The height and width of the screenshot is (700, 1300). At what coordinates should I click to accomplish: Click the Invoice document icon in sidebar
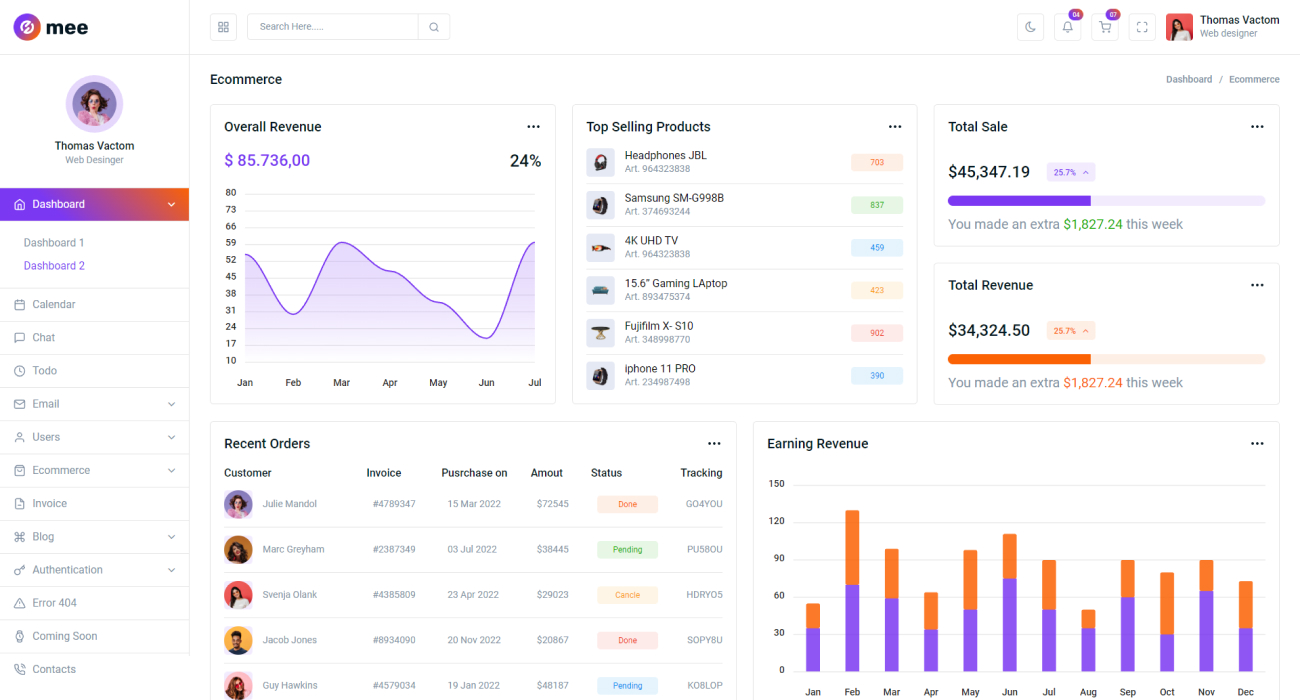coord(19,504)
